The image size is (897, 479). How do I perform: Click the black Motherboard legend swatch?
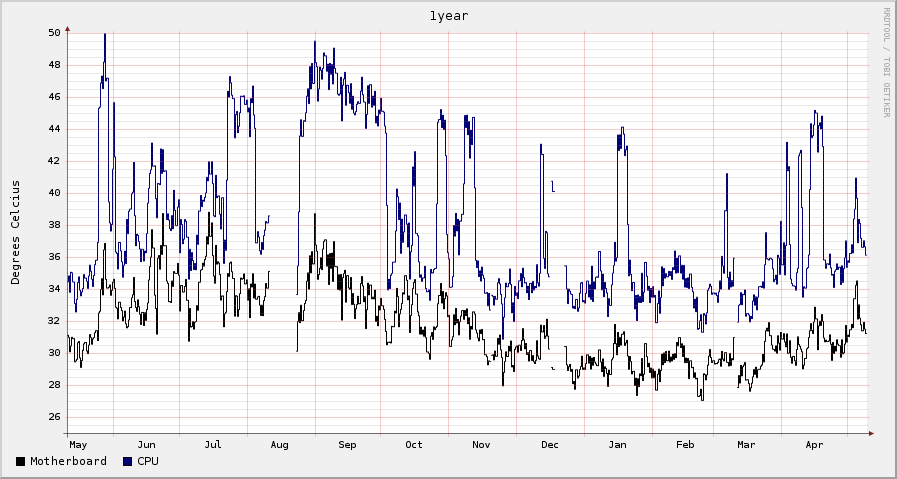21,462
